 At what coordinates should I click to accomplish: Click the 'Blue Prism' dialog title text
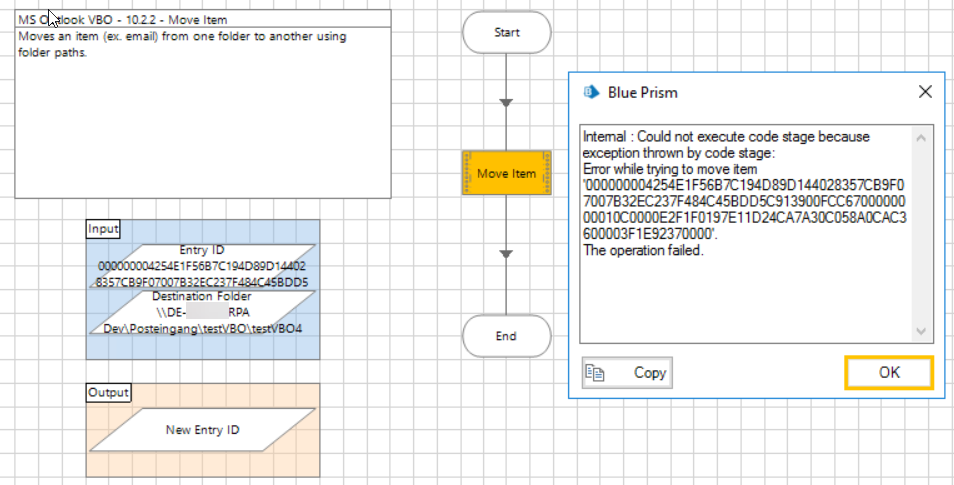(x=642, y=92)
